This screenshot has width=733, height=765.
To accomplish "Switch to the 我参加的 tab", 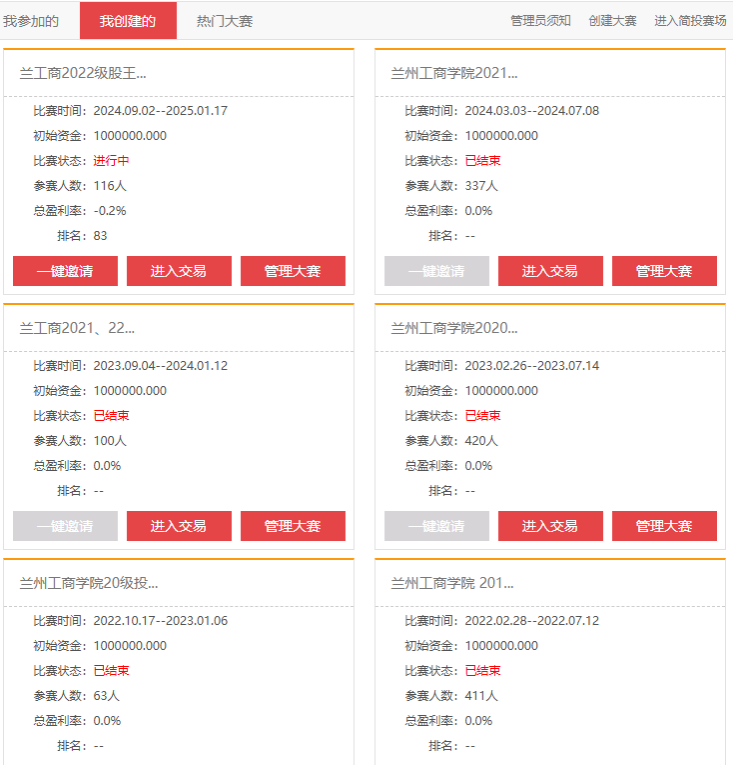I will click(x=31, y=21).
